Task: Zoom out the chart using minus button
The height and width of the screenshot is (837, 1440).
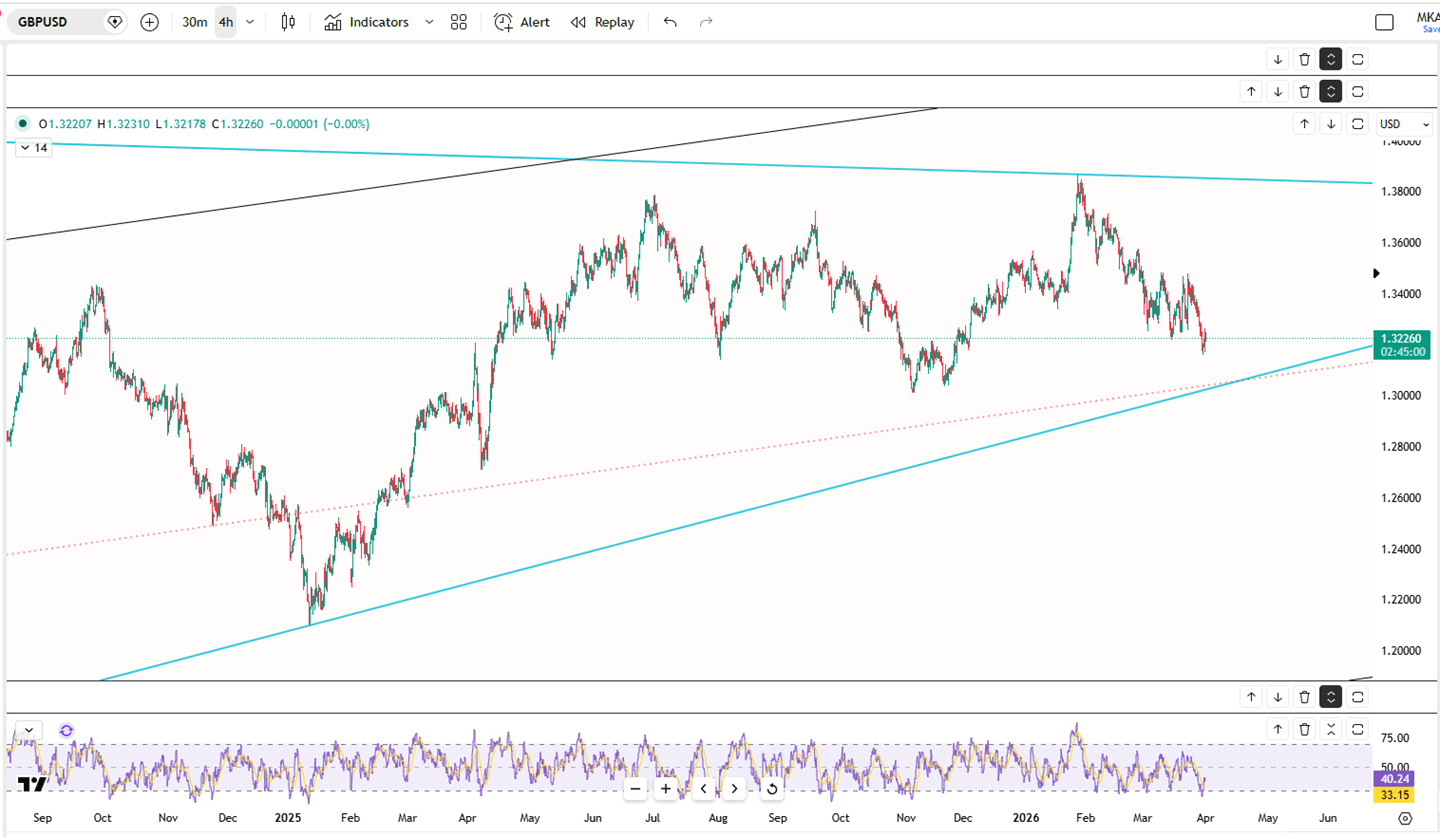Action: pos(635,789)
